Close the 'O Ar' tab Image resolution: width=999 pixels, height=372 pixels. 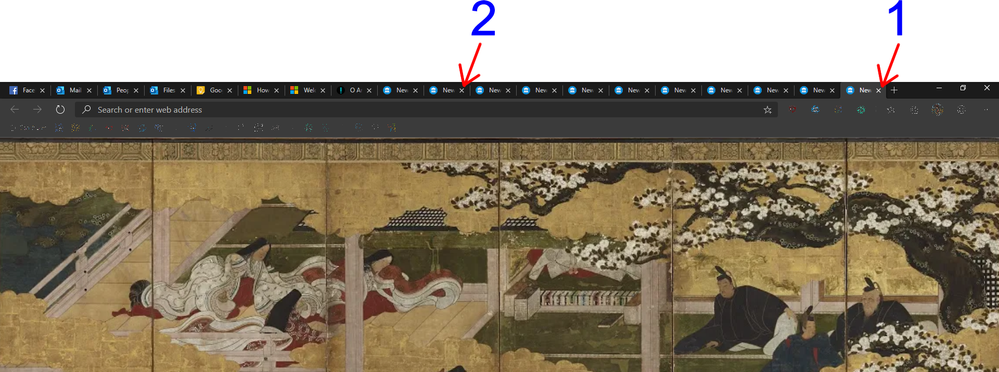click(x=369, y=90)
